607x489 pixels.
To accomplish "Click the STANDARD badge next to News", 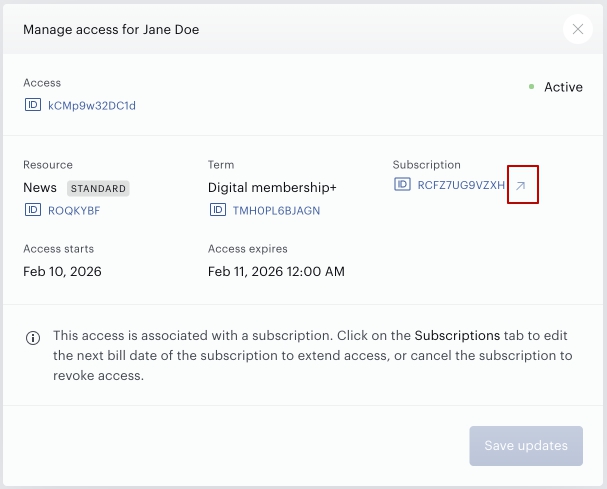I will [x=98, y=189].
